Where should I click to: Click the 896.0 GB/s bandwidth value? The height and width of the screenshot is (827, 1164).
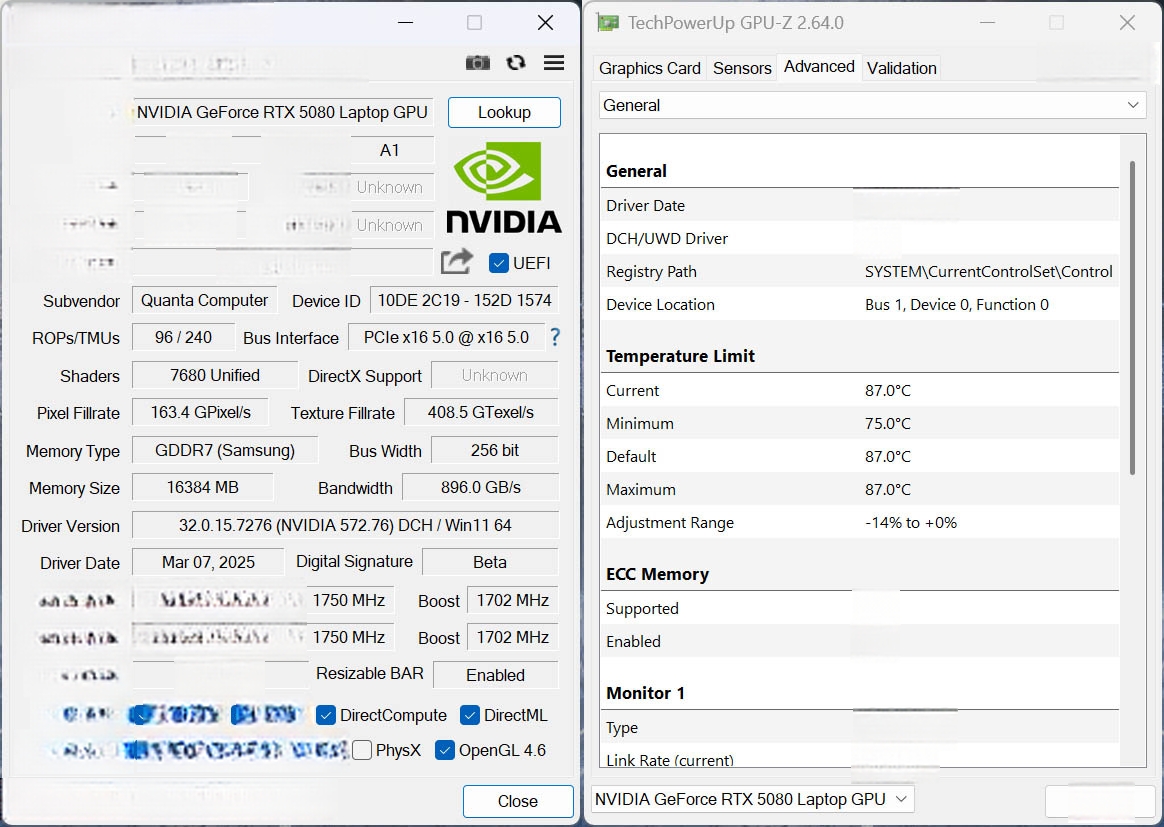point(481,487)
